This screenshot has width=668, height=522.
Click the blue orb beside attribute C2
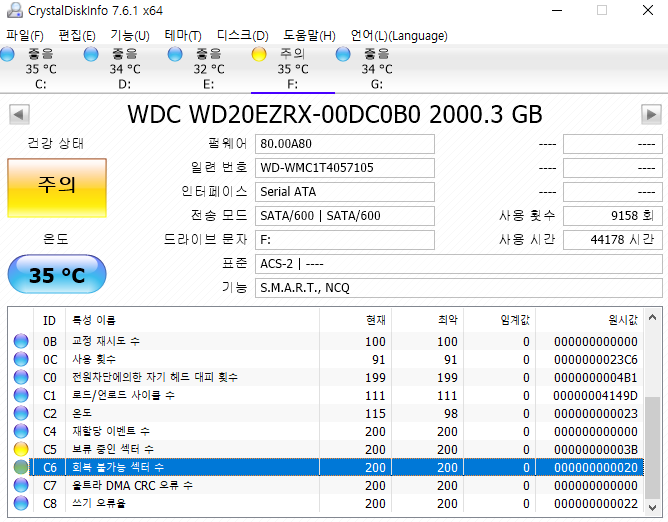[21, 413]
